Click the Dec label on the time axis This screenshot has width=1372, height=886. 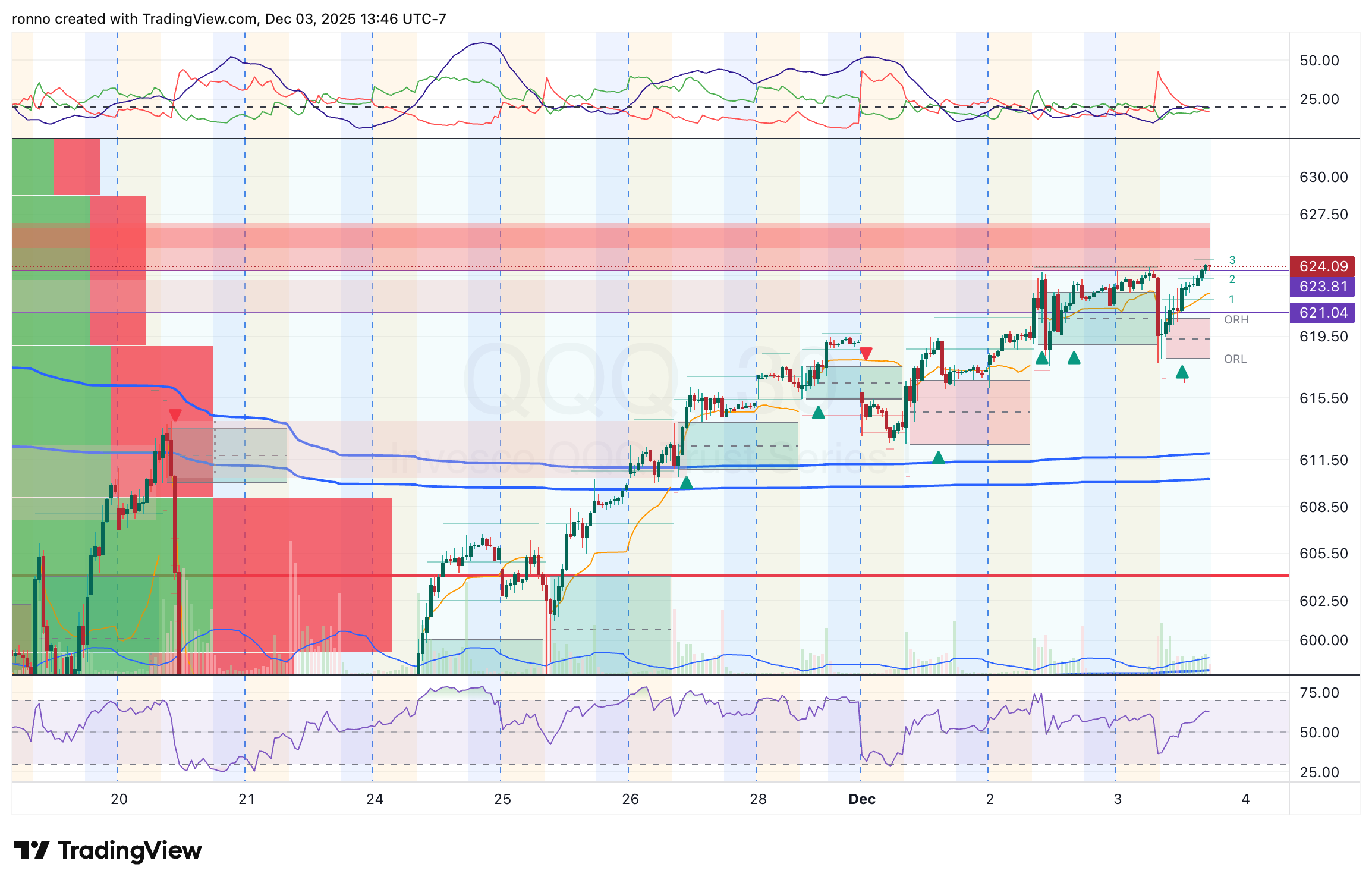coord(861,800)
